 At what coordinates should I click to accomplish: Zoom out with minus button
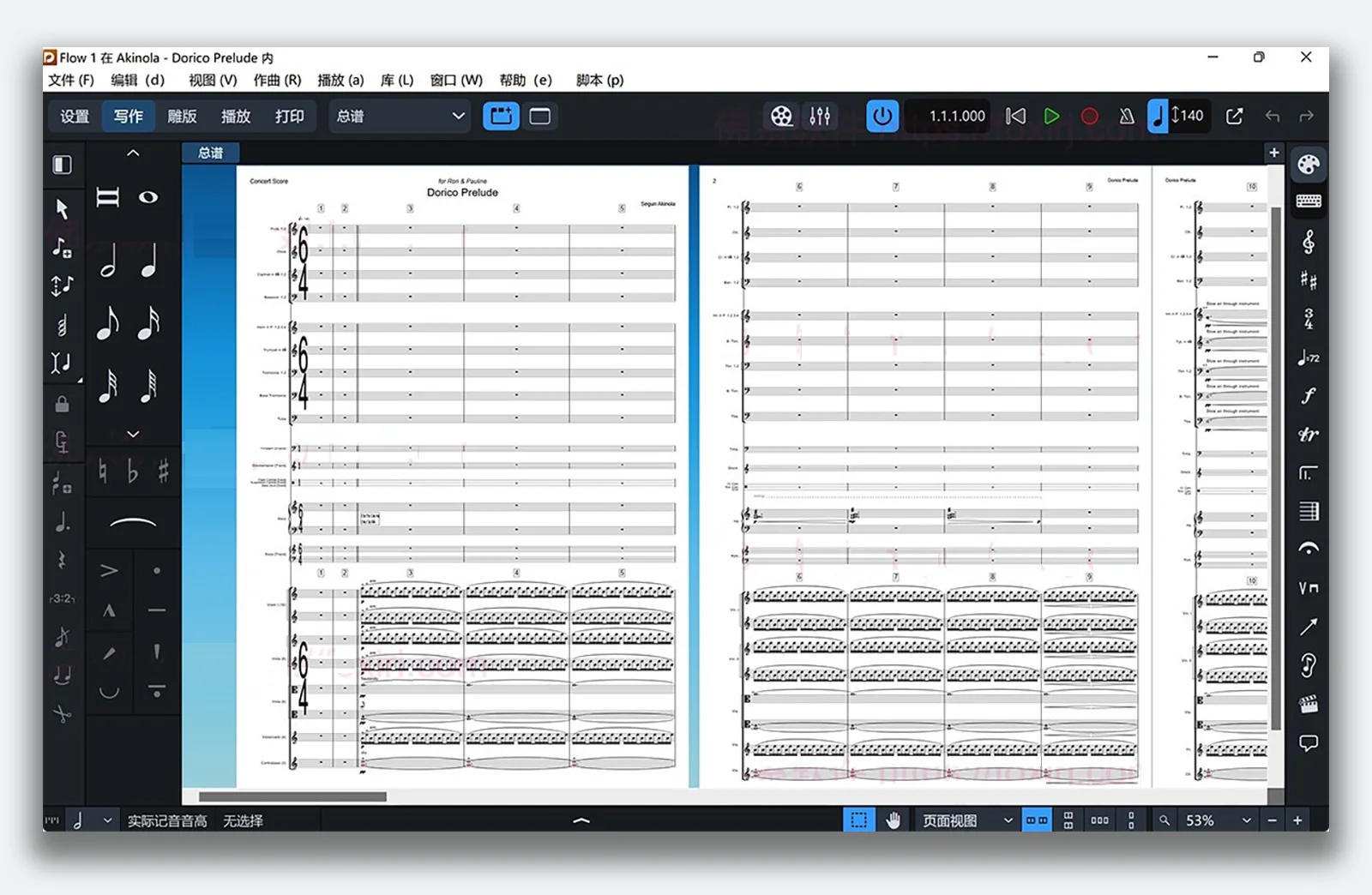tap(1273, 820)
